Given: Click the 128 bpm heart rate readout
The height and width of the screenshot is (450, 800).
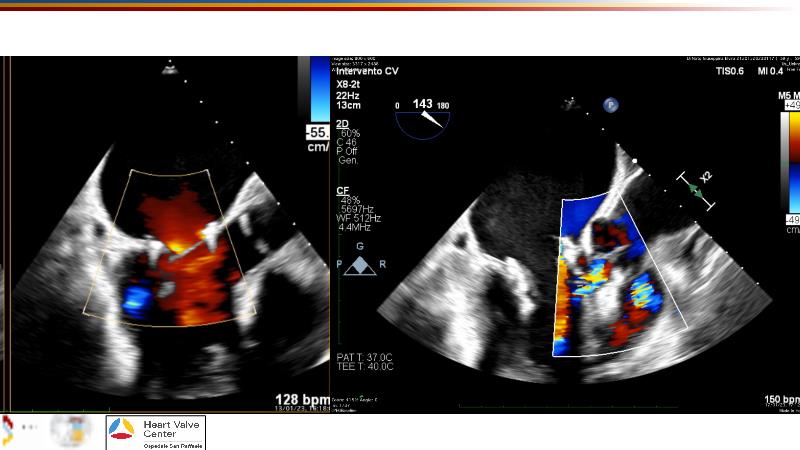Looking at the screenshot, I should [302, 400].
